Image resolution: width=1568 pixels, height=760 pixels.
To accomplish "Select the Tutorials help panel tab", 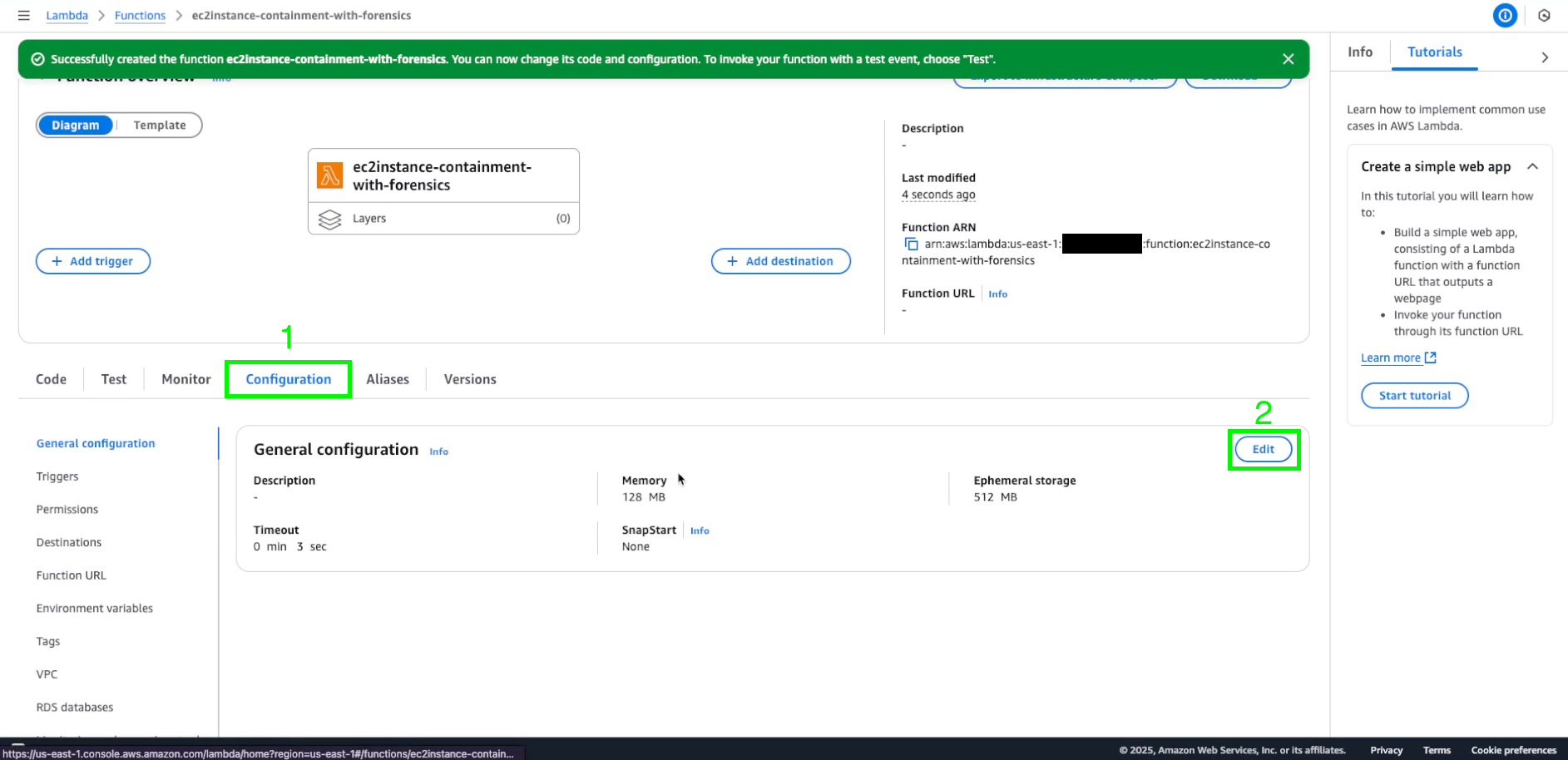I will (1434, 52).
